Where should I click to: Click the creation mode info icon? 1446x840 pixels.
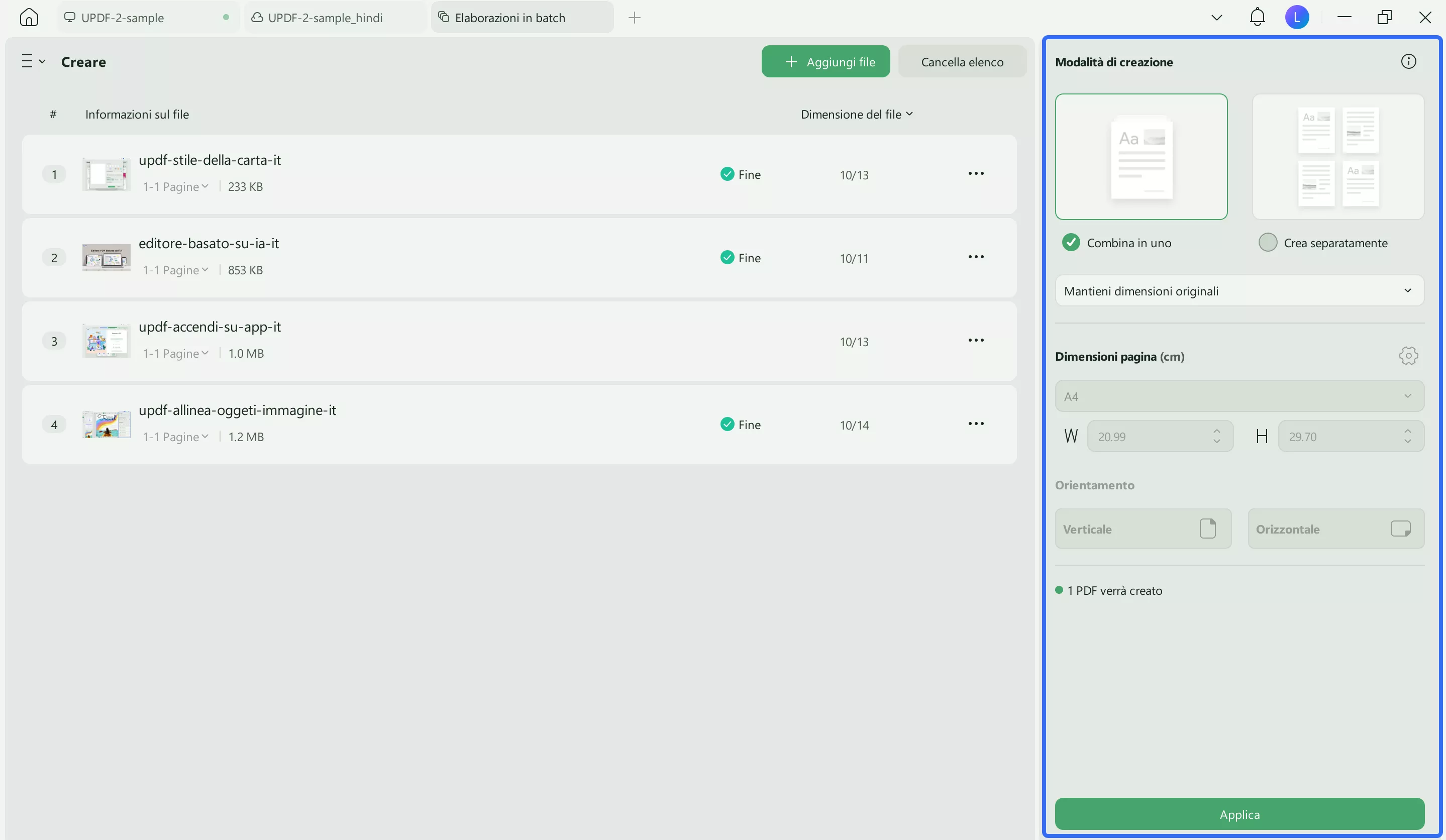1408,61
